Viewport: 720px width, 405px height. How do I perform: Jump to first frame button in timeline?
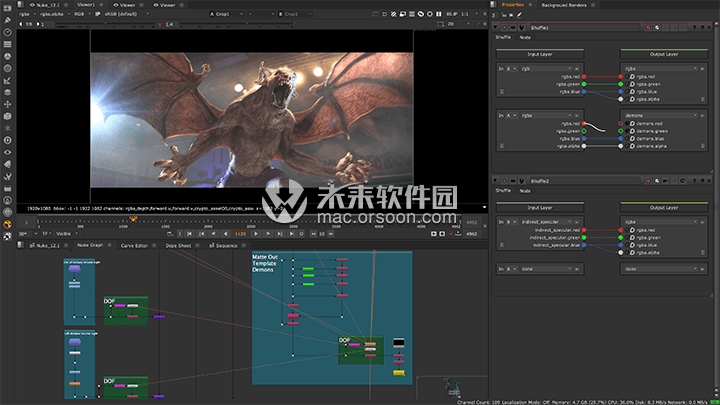(x=190, y=234)
